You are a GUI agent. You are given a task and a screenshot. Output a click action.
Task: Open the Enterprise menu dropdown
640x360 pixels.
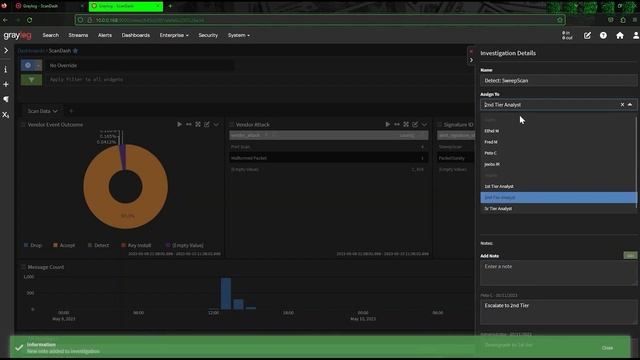coord(174,35)
